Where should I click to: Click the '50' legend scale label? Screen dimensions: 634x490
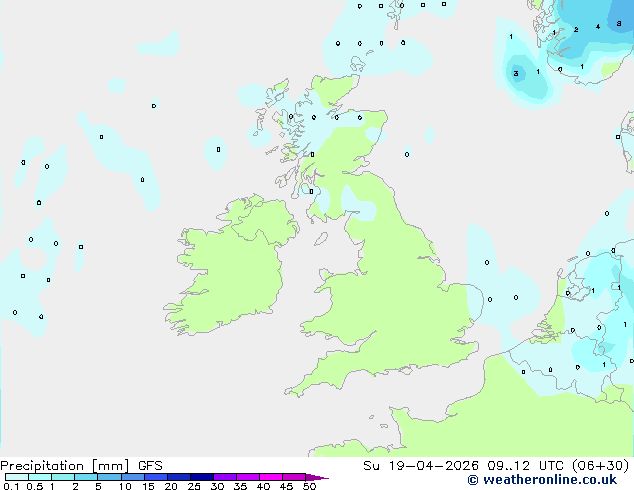tap(309, 486)
